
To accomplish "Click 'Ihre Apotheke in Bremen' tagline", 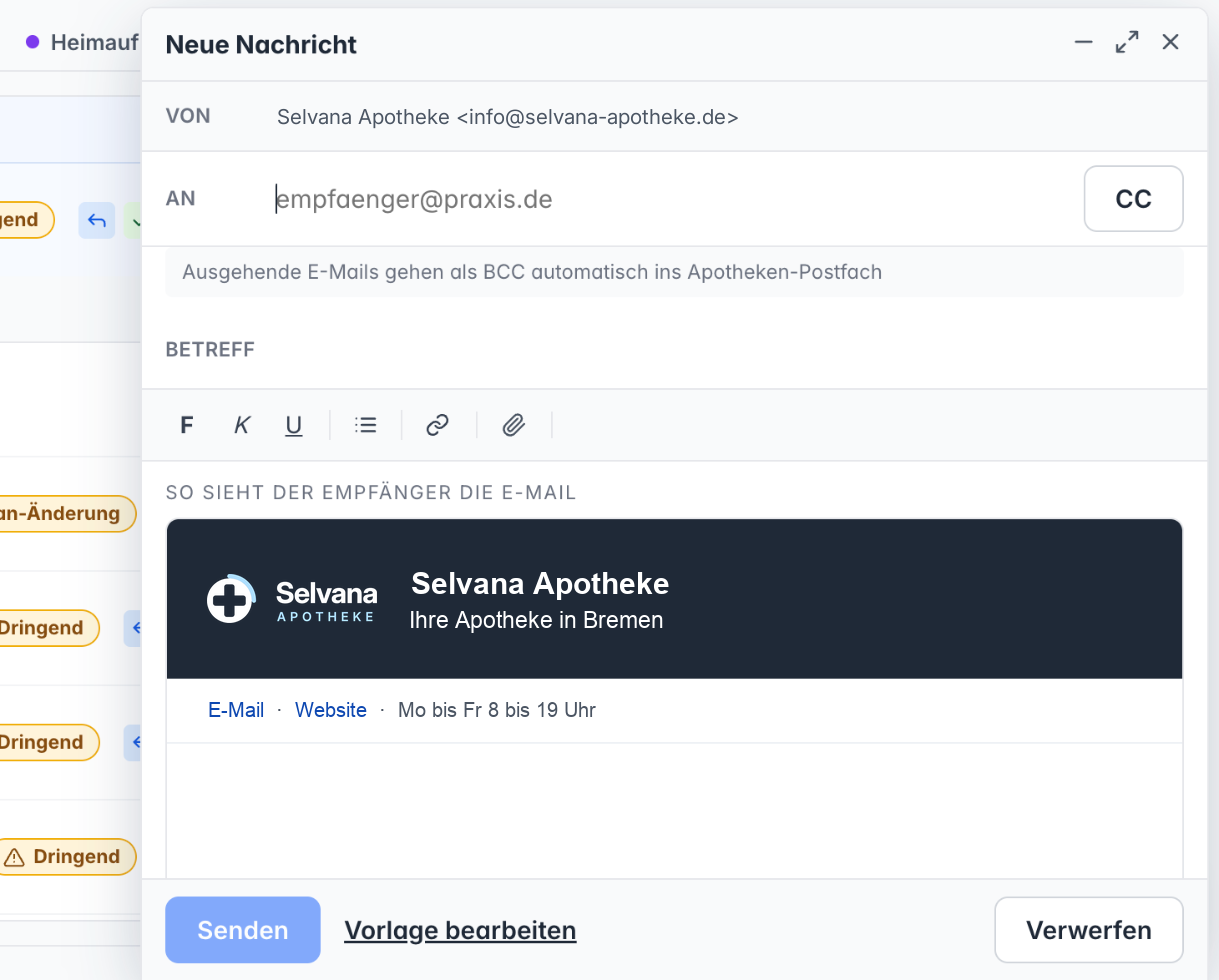I will (x=536, y=620).
